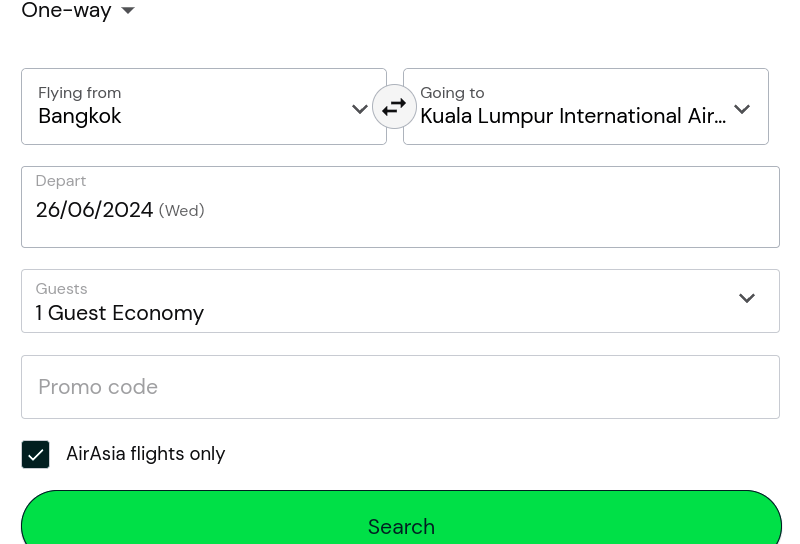The width and height of the screenshot is (800, 544).
Task: Click the chevron in Flying from box
Action: (x=360, y=109)
